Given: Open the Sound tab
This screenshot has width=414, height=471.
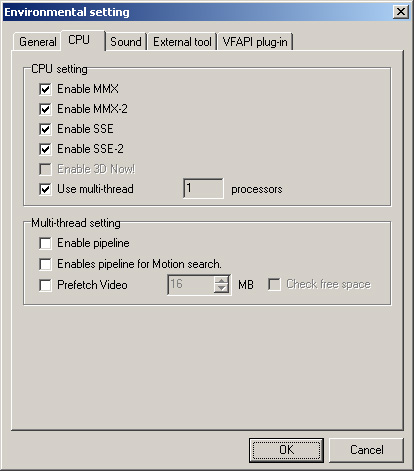Looking at the screenshot, I should [126, 42].
